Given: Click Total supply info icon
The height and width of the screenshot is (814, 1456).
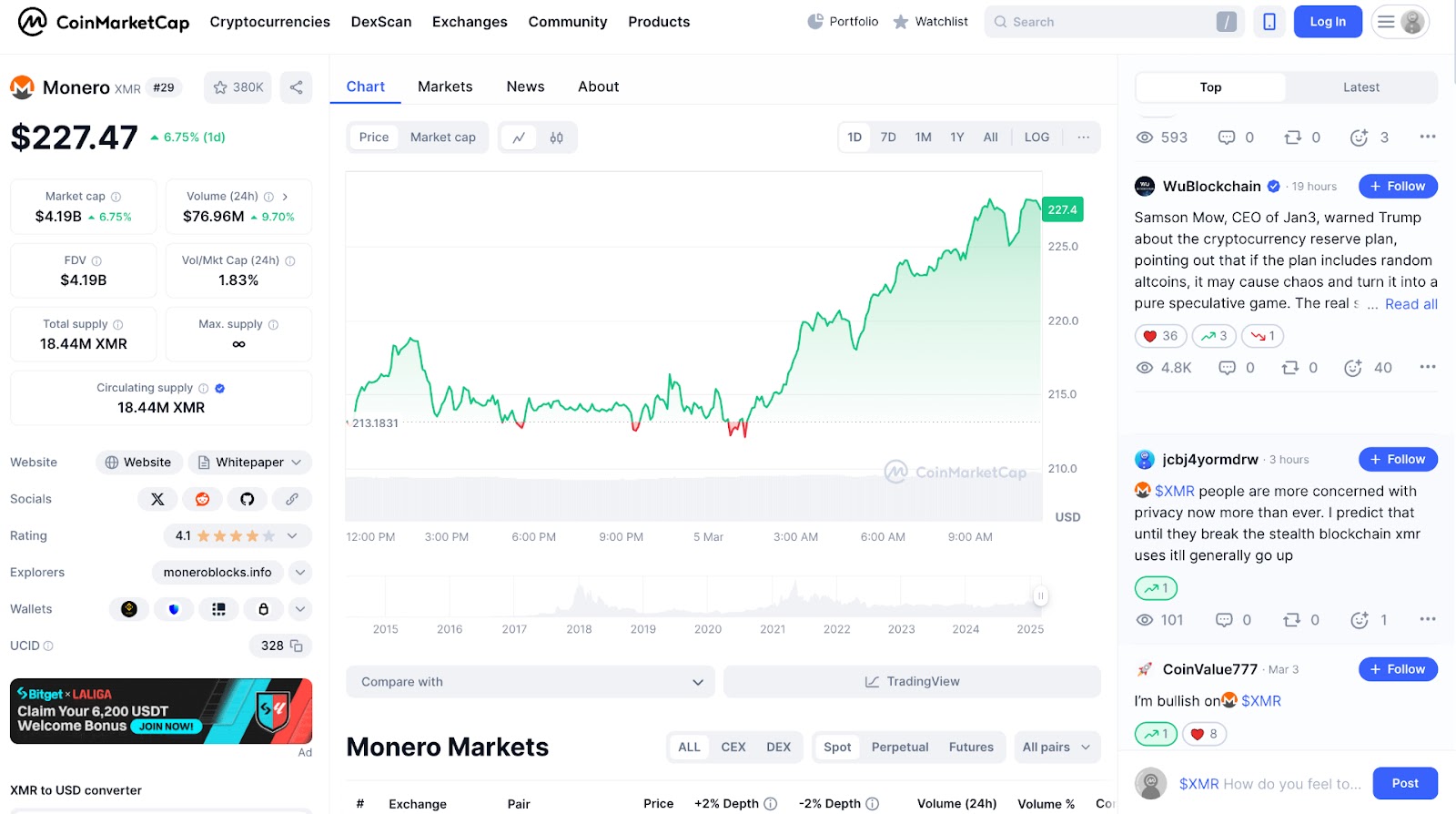Looking at the screenshot, I should click(x=118, y=324).
